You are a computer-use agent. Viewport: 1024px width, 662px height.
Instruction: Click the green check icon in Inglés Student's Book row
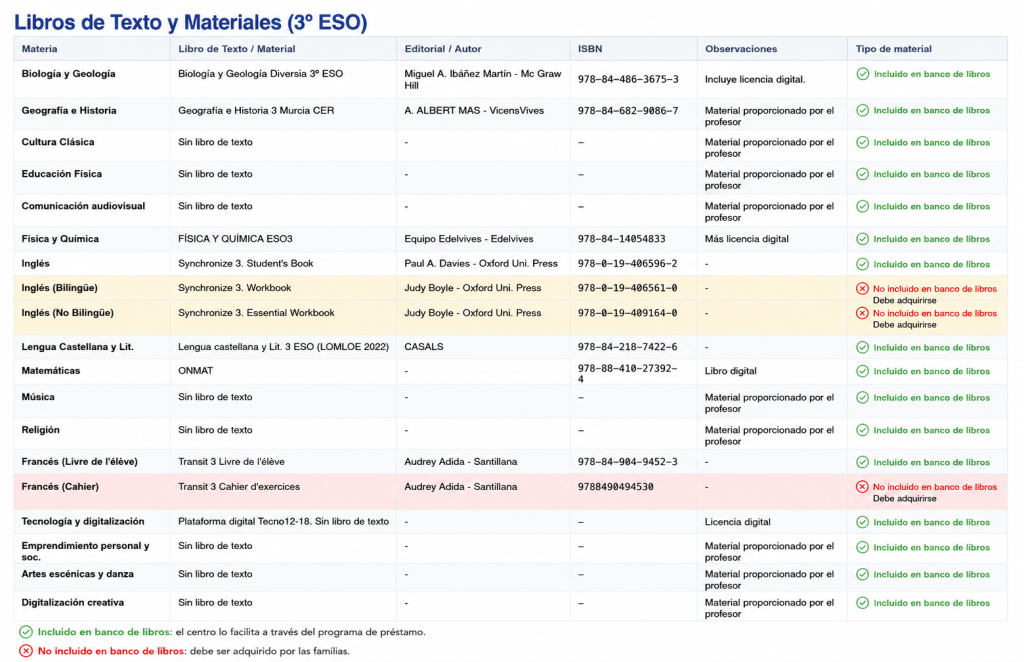[863, 264]
